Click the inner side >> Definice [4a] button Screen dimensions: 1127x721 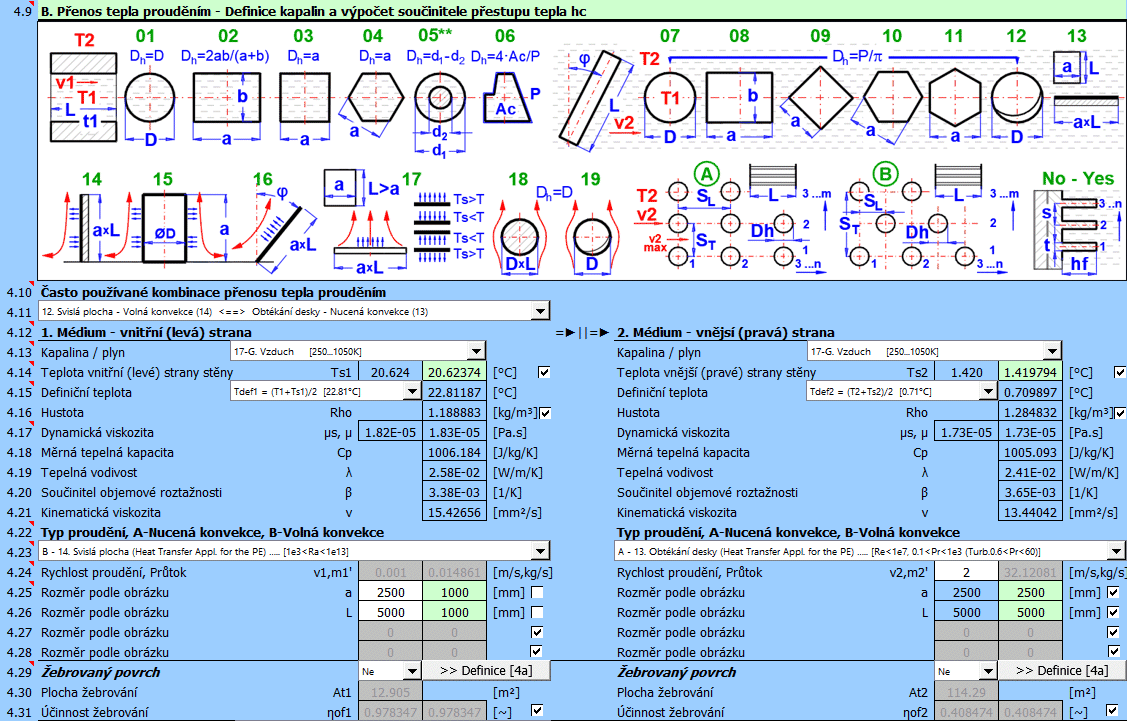[x=485, y=671]
